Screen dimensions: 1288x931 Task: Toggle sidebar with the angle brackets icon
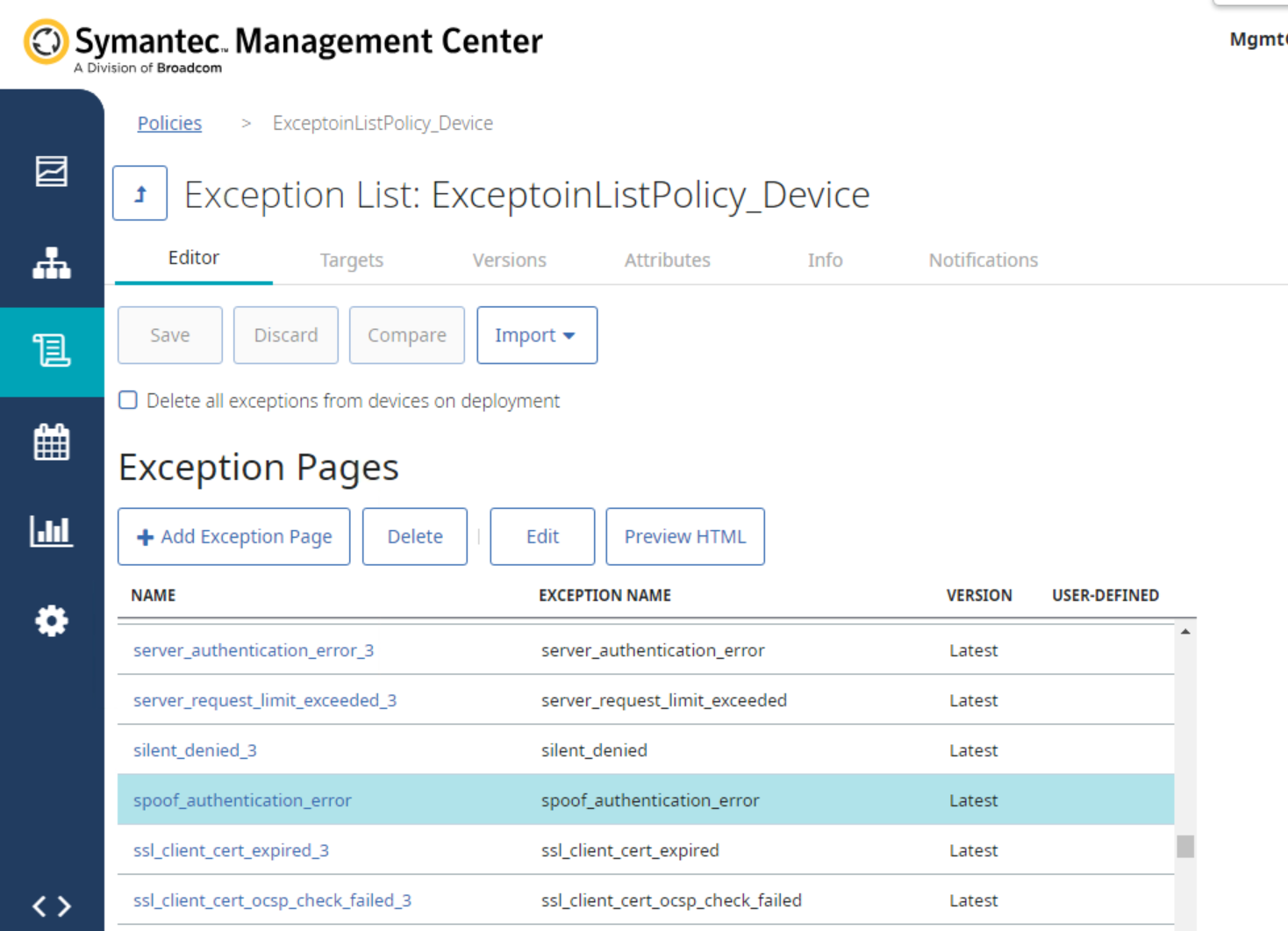(51, 906)
